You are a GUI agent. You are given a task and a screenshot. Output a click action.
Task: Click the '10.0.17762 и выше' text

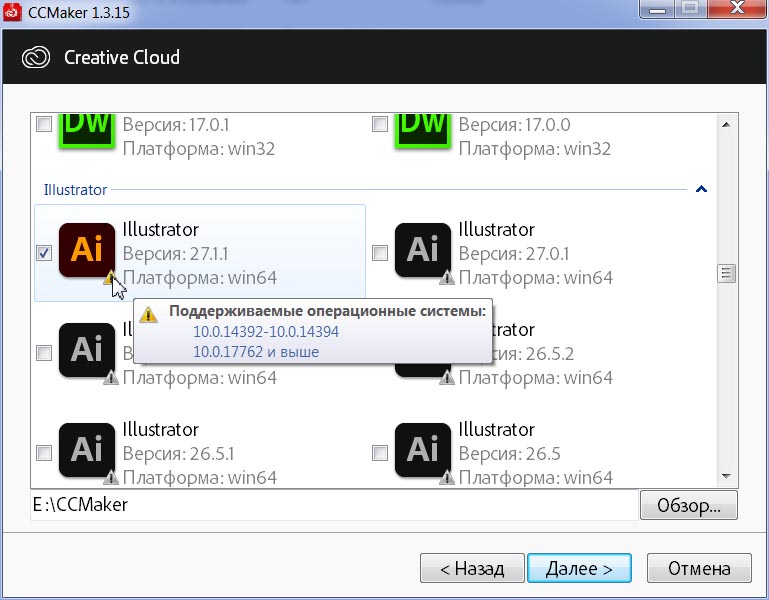point(256,352)
